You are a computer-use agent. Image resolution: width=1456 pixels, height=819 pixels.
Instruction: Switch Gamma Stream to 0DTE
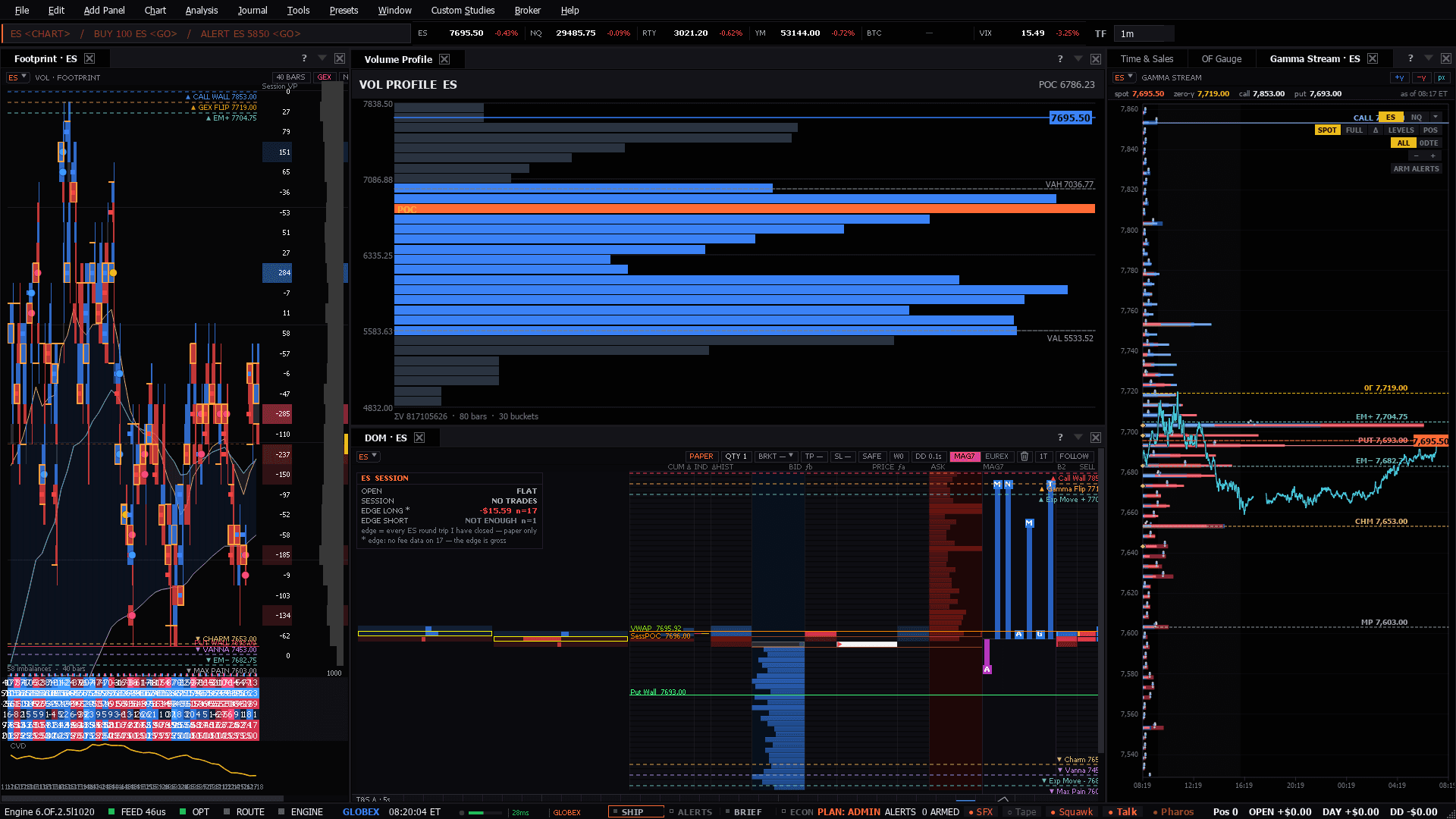pos(1429,143)
